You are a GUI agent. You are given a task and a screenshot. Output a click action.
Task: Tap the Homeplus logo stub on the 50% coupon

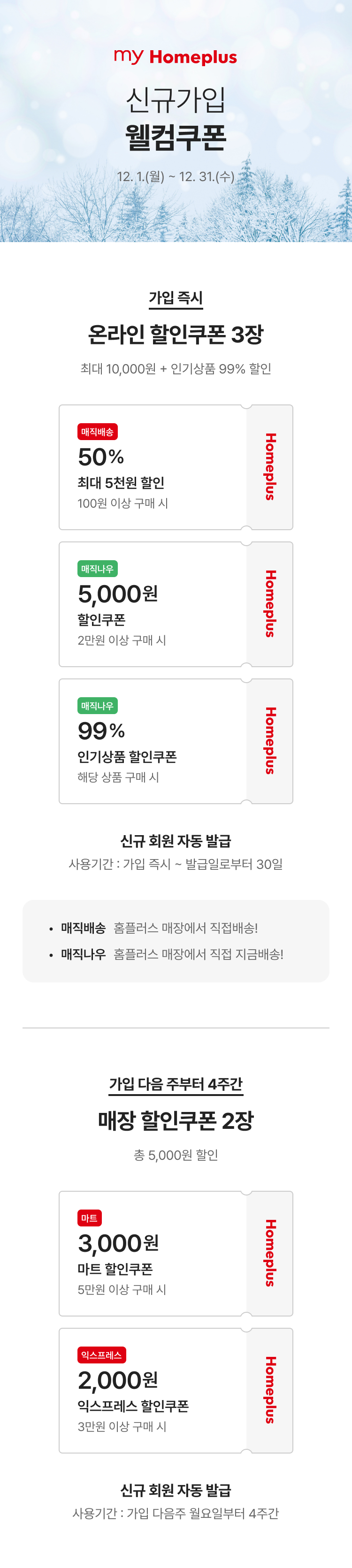pyautogui.click(x=270, y=467)
